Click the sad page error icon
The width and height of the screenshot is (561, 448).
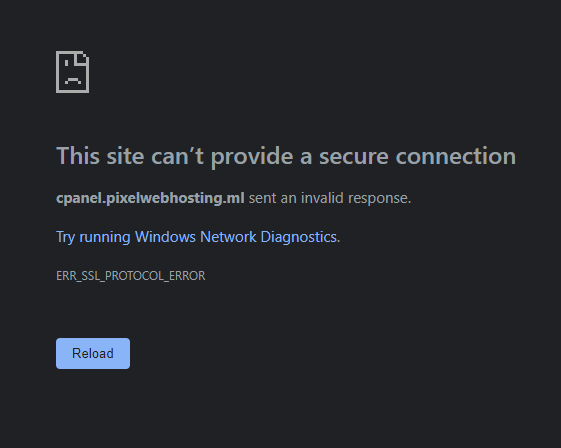pyautogui.click(x=73, y=72)
